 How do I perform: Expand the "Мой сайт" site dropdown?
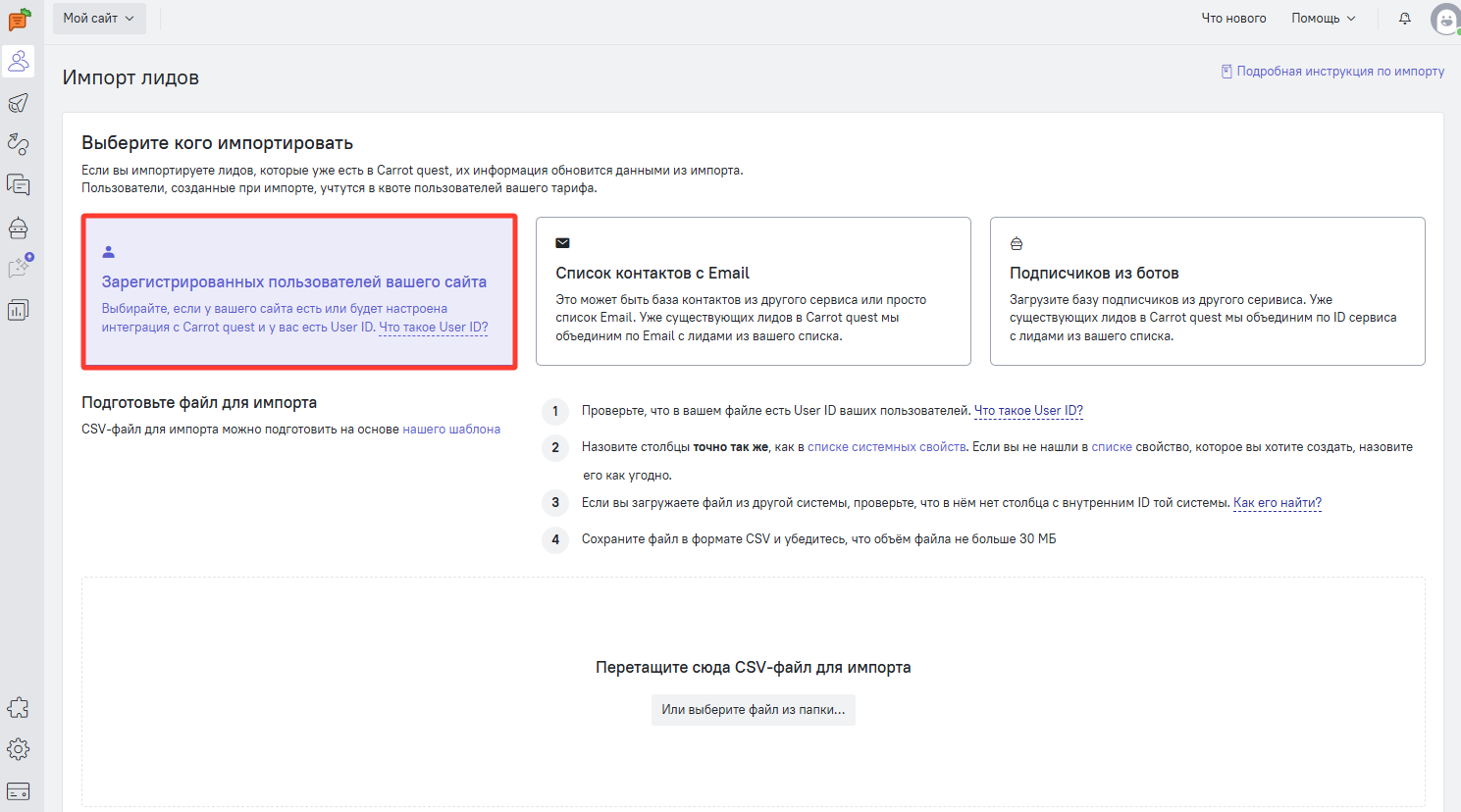pyautogui.click(x=99, y=19)
